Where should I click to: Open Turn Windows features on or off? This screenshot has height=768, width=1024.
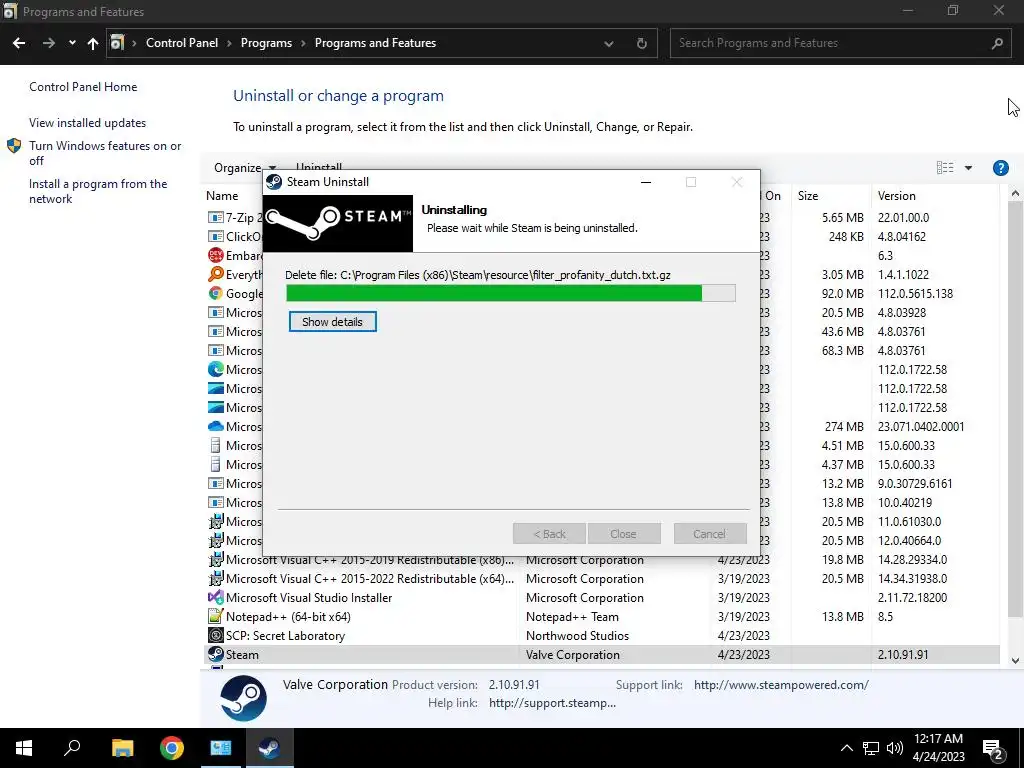(x=104, y=153)
